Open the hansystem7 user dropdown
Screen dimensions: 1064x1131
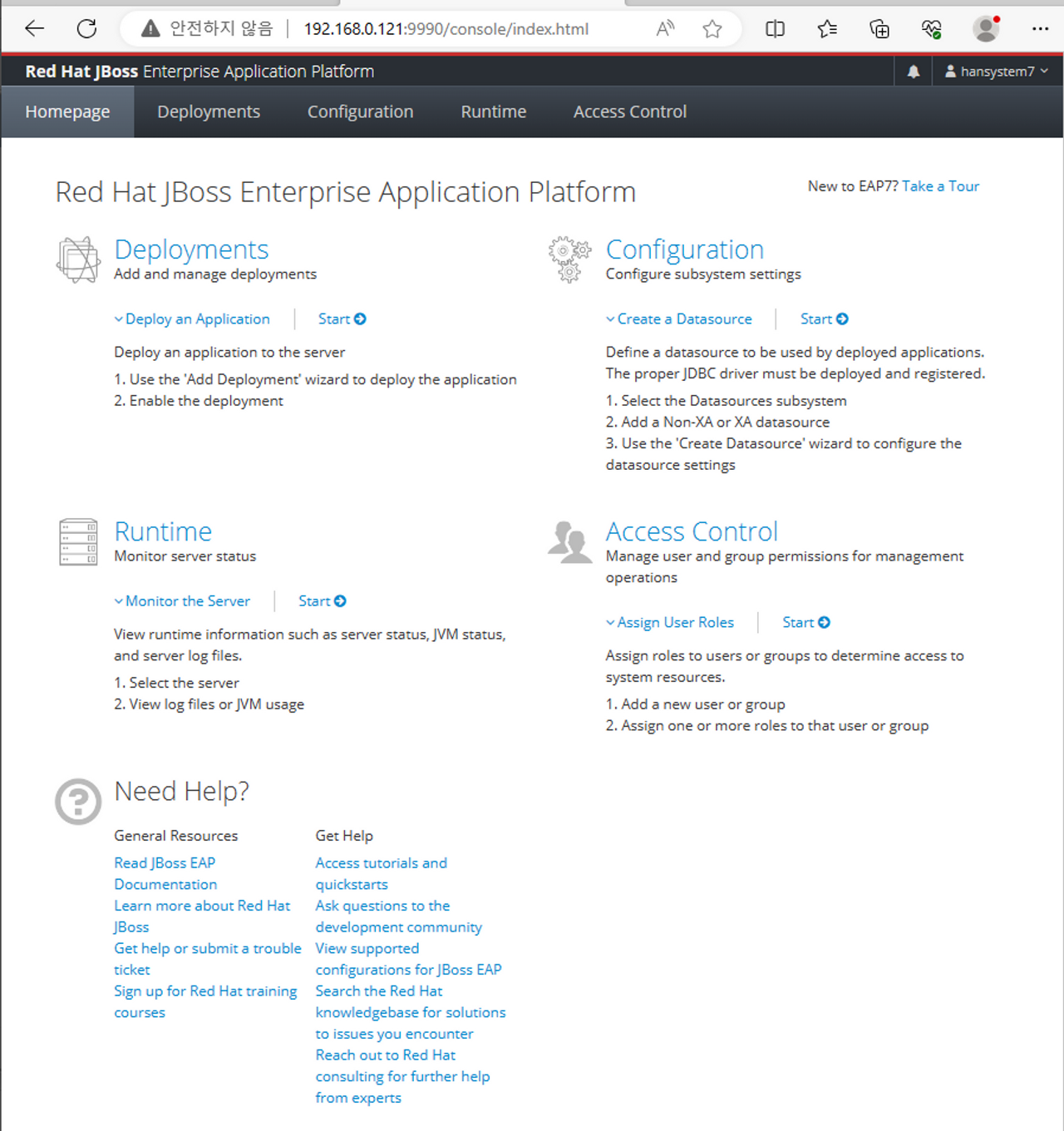coord(997,72)
